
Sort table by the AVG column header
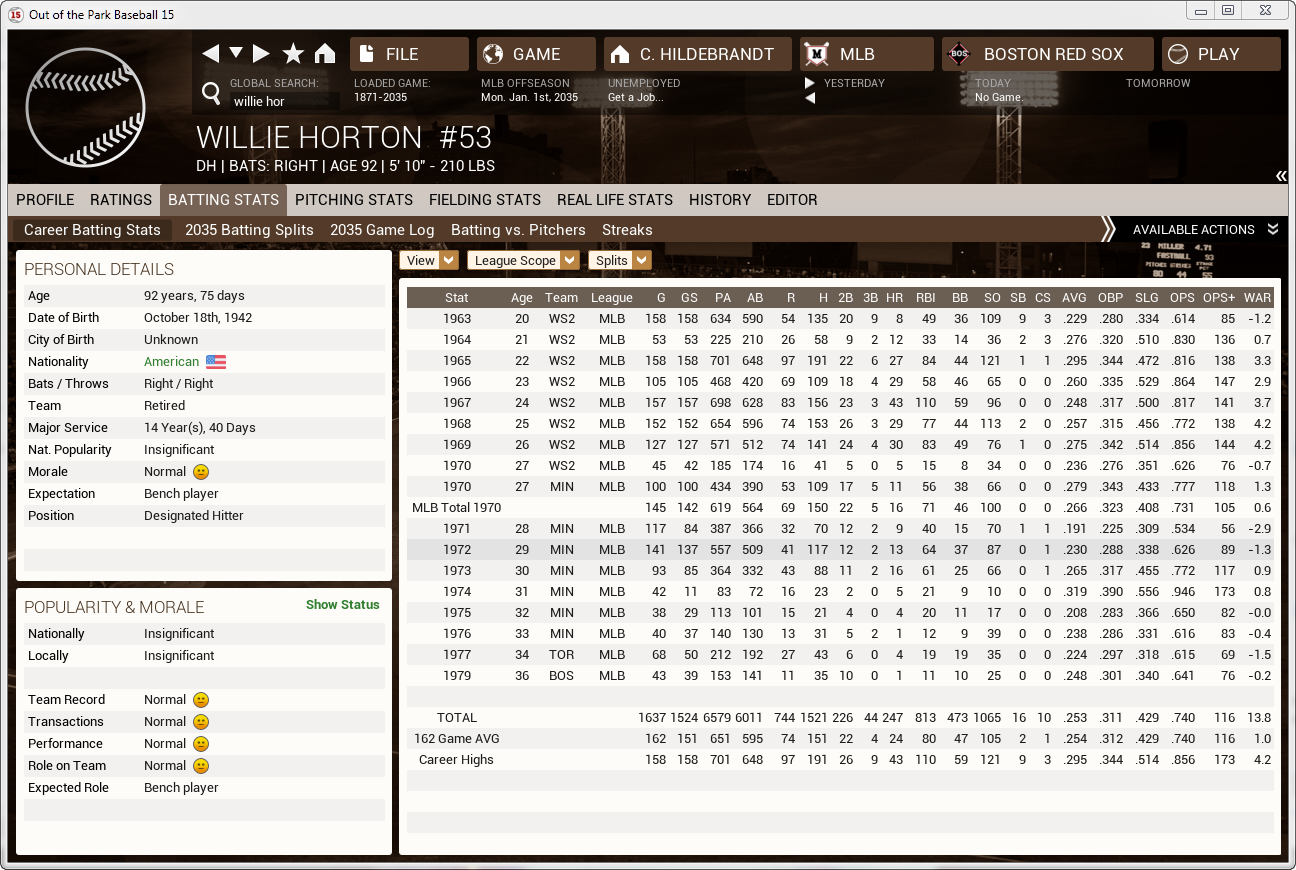[1074, 298]
